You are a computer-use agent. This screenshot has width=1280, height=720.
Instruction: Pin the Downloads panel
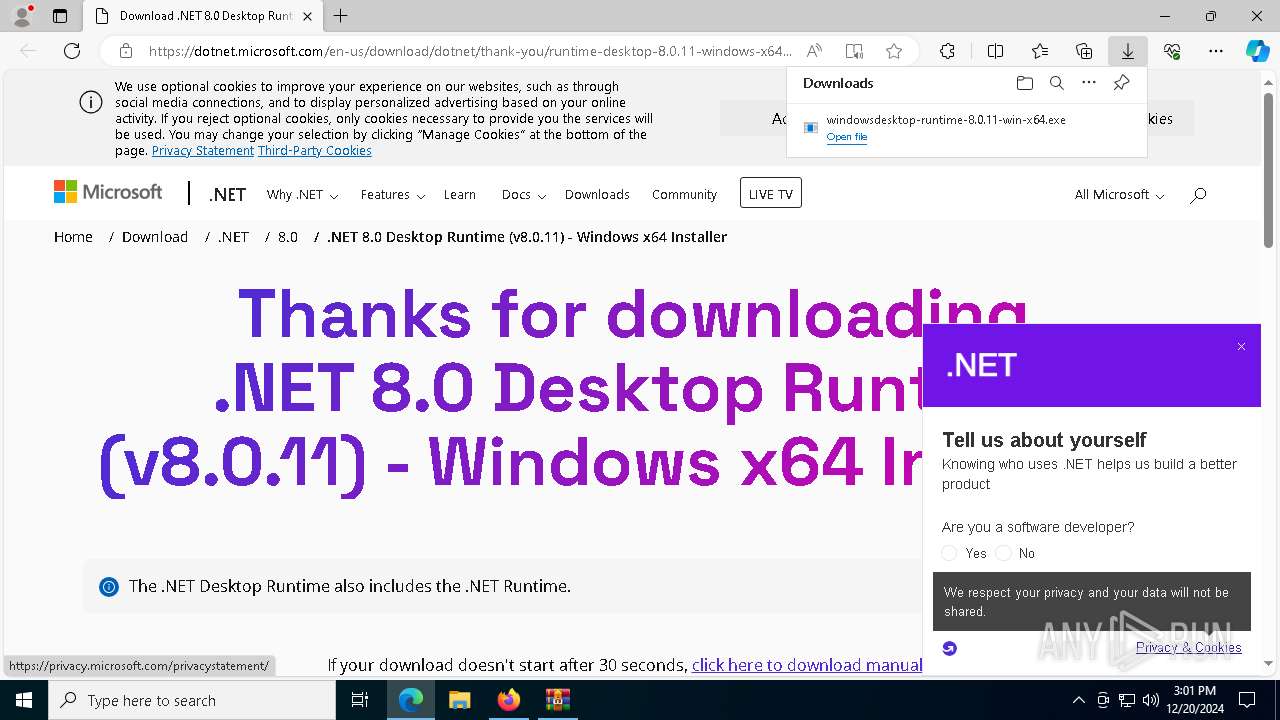(x=1121, y=83)
